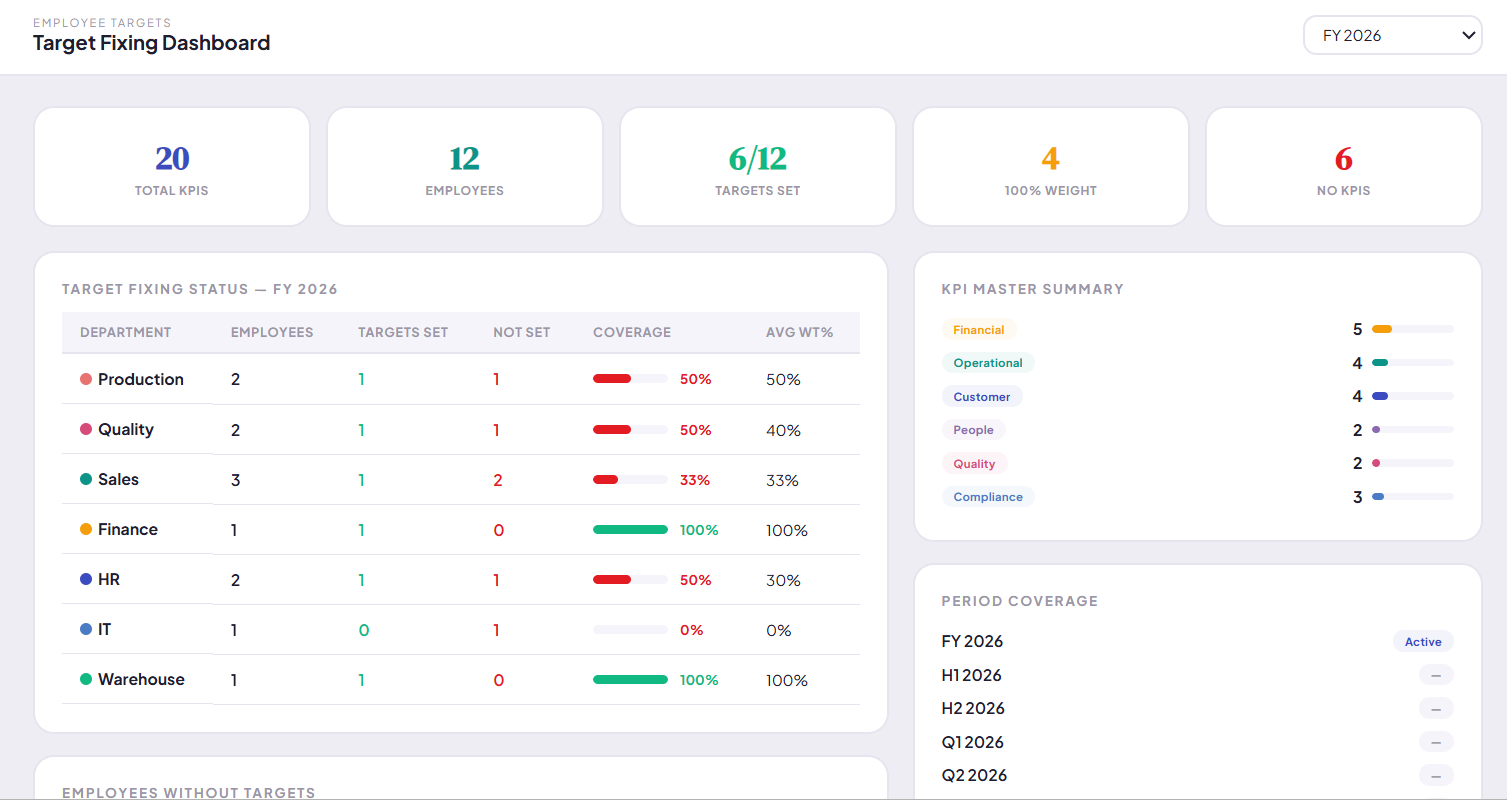1507x800 pixels.
Task: Select the IT department name
Action: coord(104,630)
